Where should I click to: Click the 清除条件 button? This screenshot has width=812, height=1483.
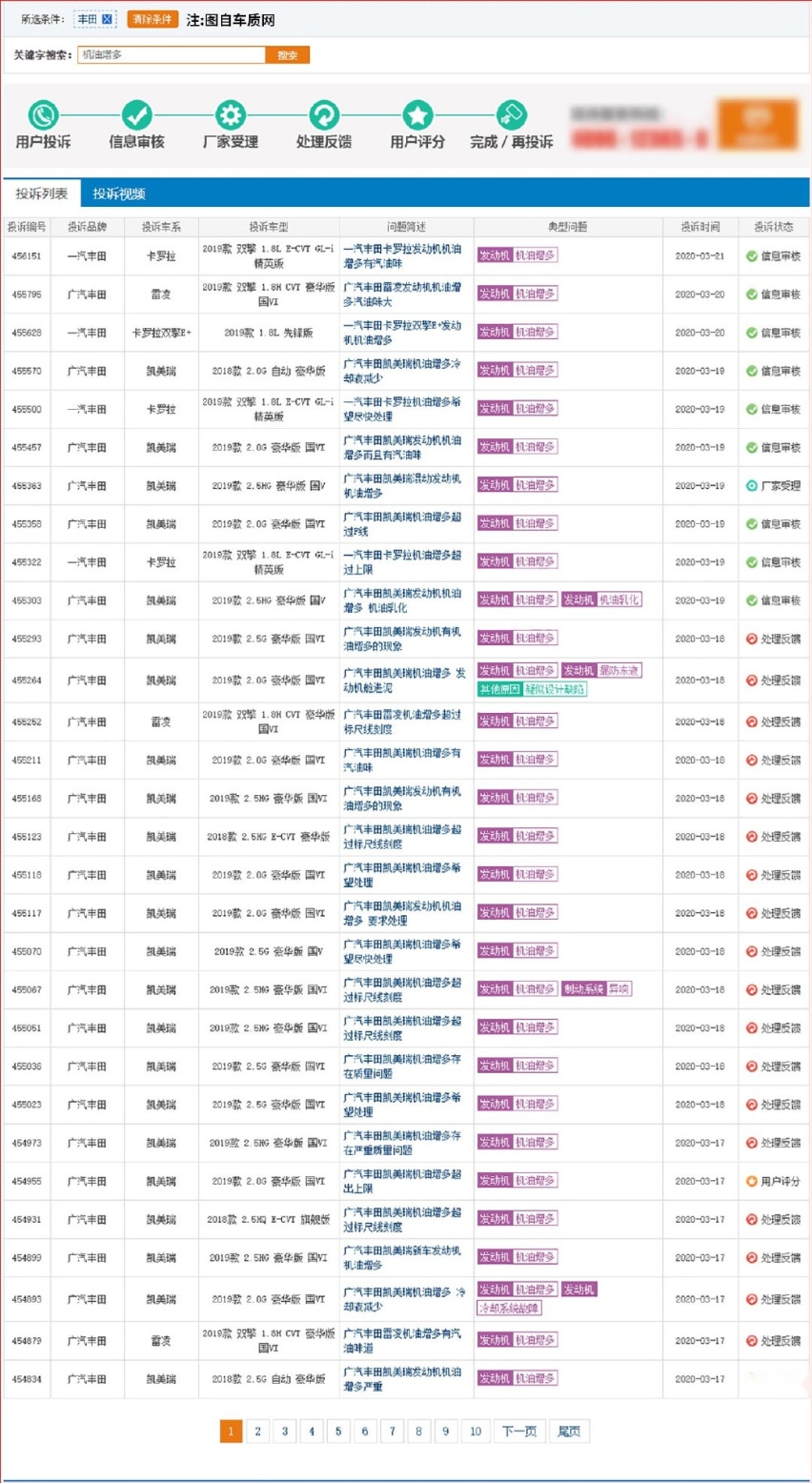coord(152,19)
